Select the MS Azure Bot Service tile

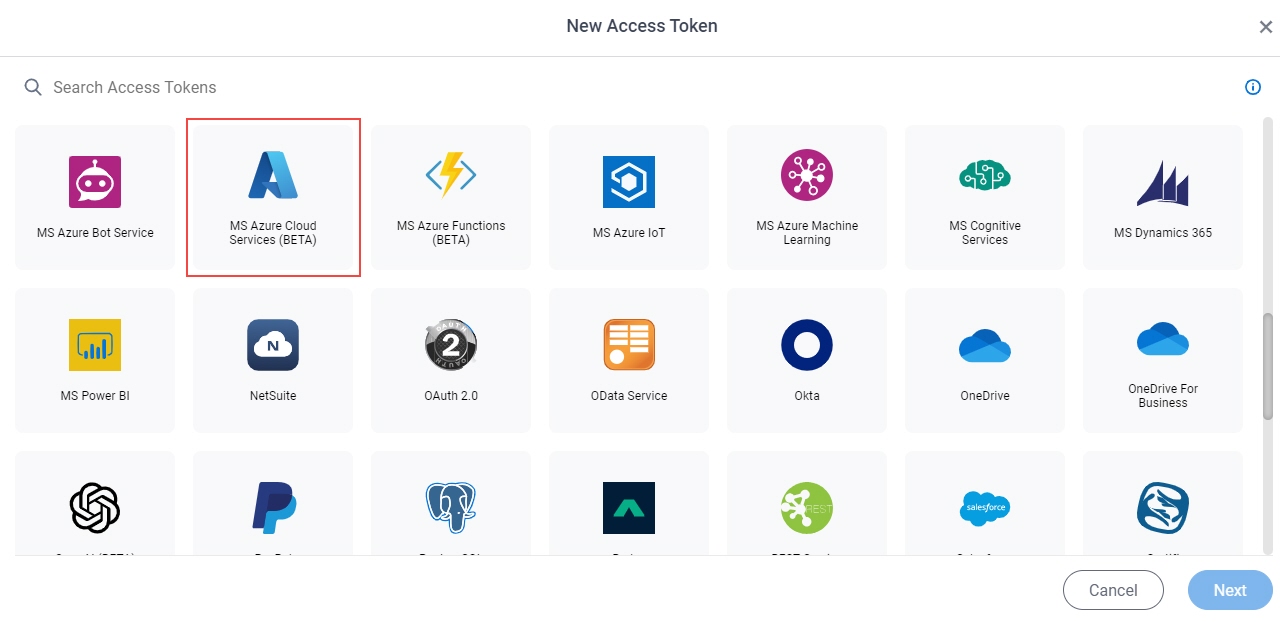(x=95, y=197)
